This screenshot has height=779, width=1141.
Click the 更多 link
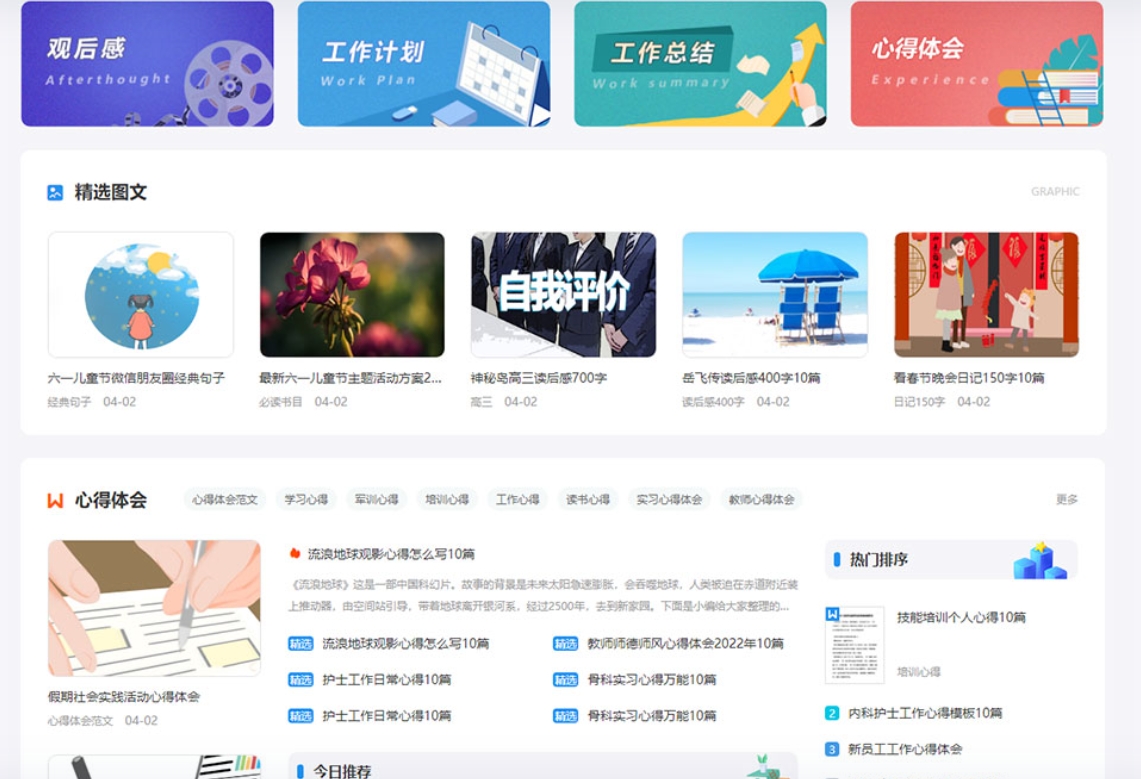click(1067, 500)
